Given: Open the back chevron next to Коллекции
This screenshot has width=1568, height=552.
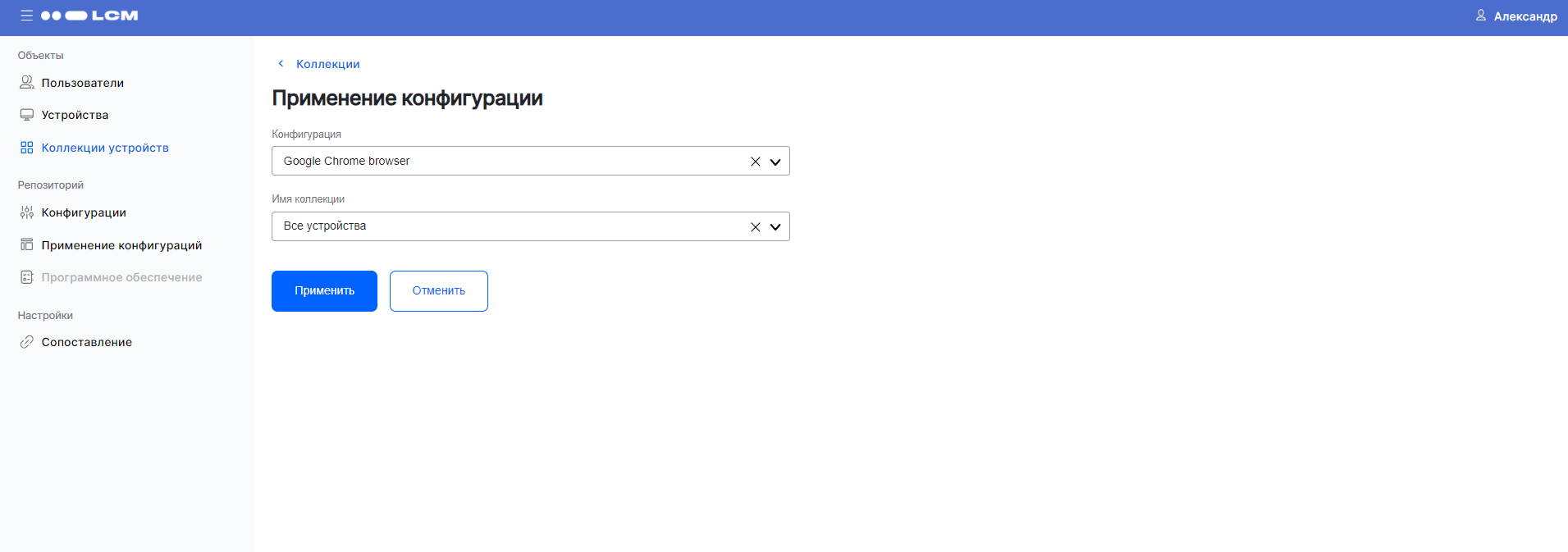Looking at the screenshot, I should (x=281, y=63).
